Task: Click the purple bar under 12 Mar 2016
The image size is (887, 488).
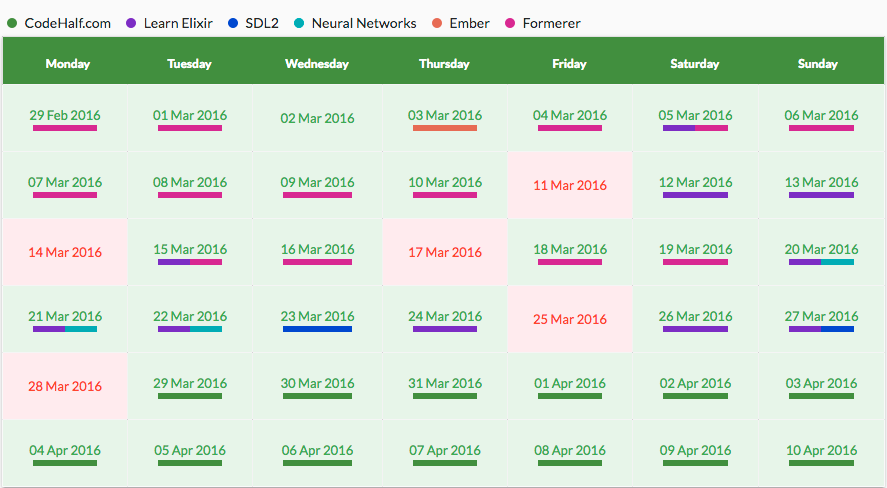Action: (695, 195)
